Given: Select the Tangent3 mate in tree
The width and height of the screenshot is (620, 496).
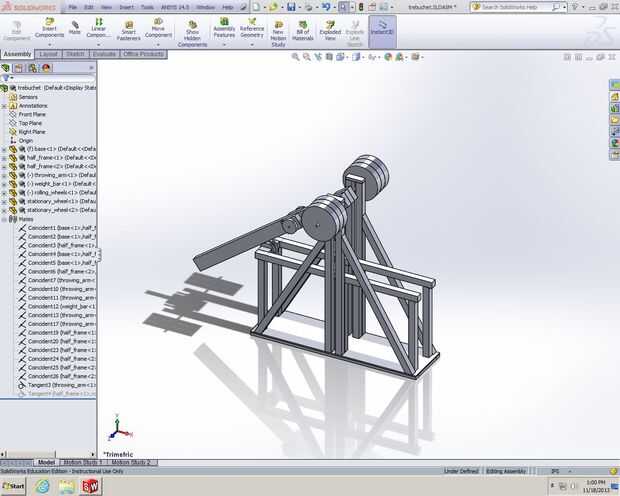Looking at the screenshot, I should (x=62, y=385).
